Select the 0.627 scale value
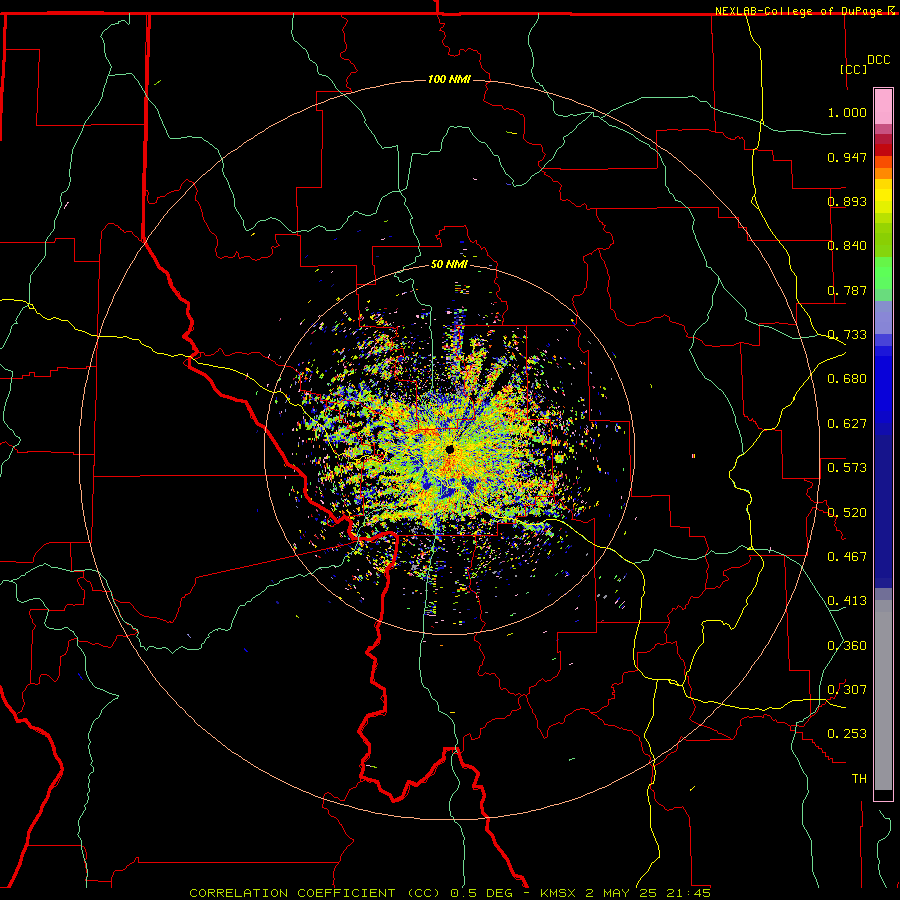900x900 pixels. point(847,424)
